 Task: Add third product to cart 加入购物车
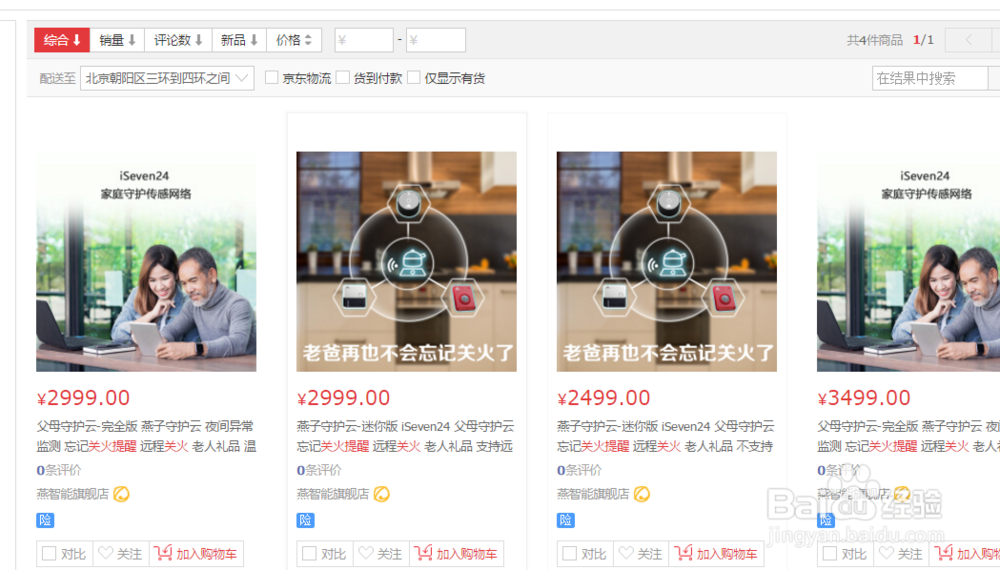(717, 553)
